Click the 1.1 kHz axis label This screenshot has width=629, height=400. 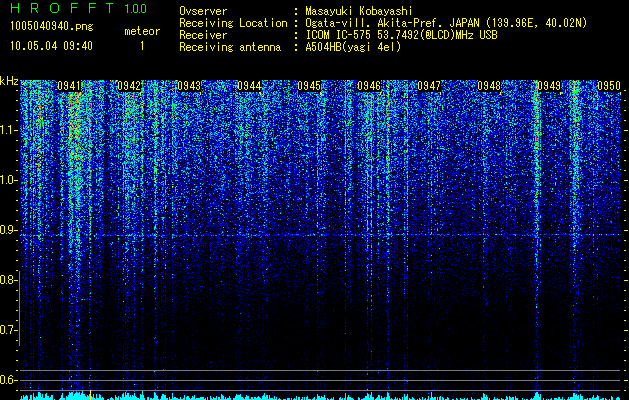pos(7,130)
